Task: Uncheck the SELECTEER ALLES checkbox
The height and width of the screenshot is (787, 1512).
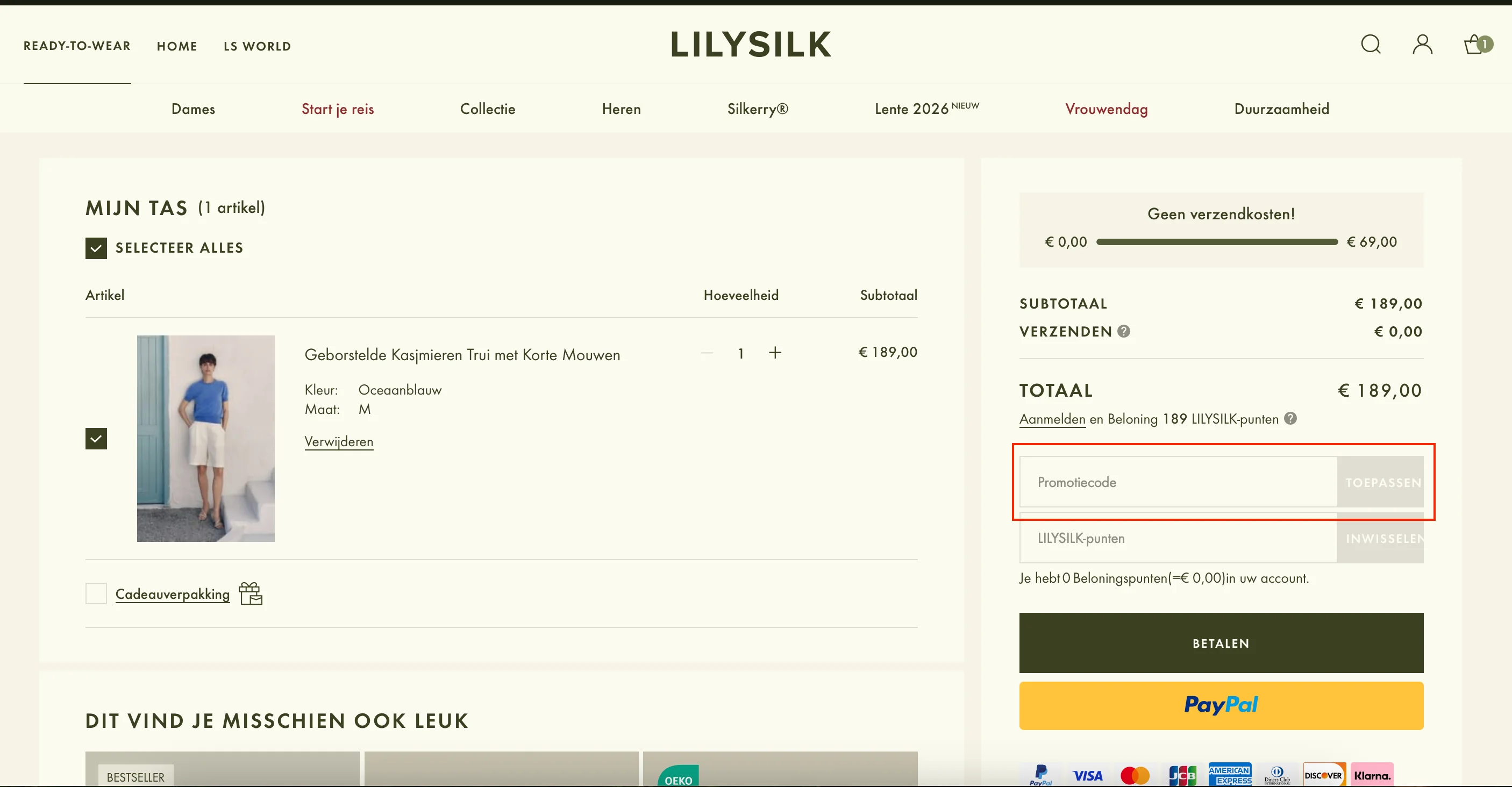Action: (96, 248)
